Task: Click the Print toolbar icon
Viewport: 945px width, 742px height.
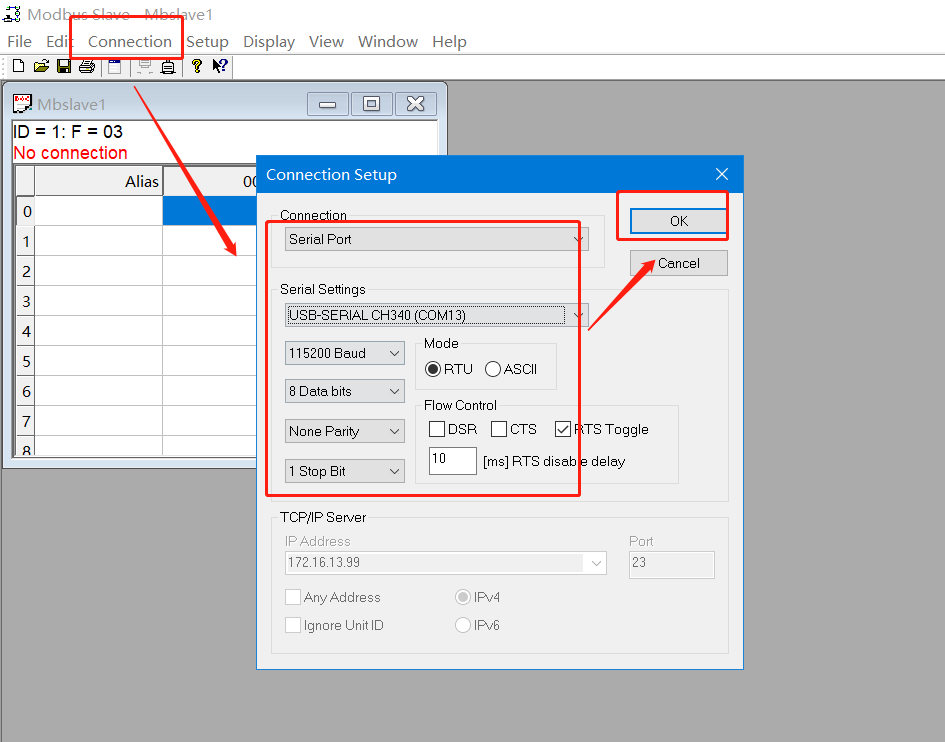Action: tap(87, 67)
